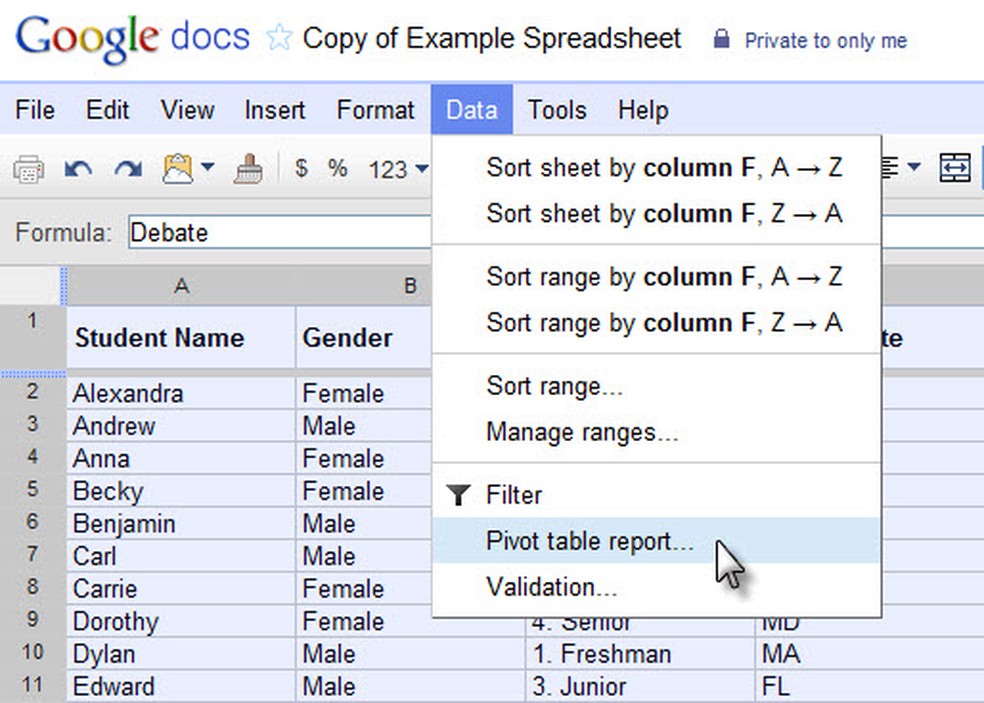The height and width of the screenshot is (703, 984).
Task: Choose Sort sheet by column F, A→Z
Action: pos(664,168)
